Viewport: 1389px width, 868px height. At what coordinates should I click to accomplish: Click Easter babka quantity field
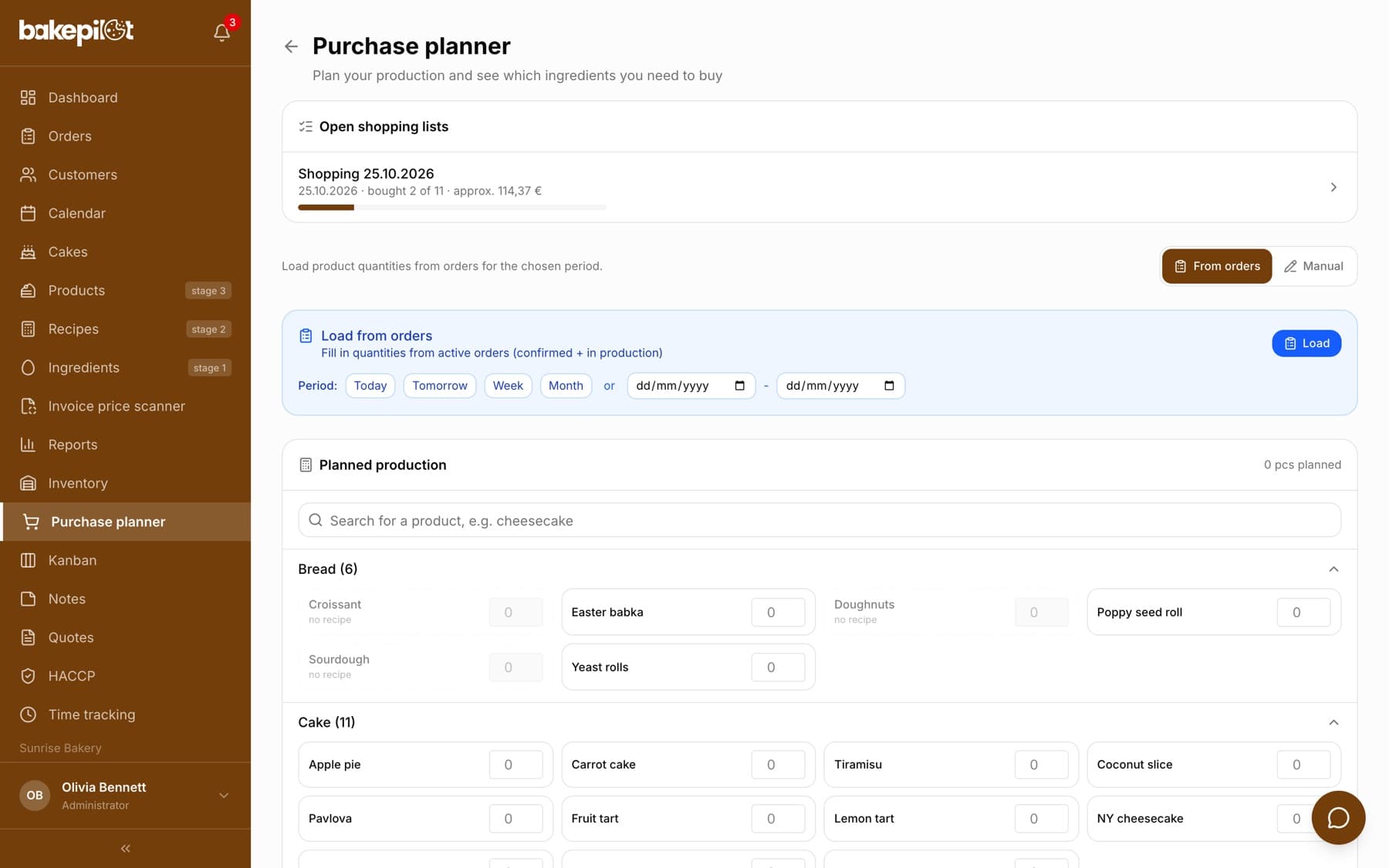(x=778, y=613)
